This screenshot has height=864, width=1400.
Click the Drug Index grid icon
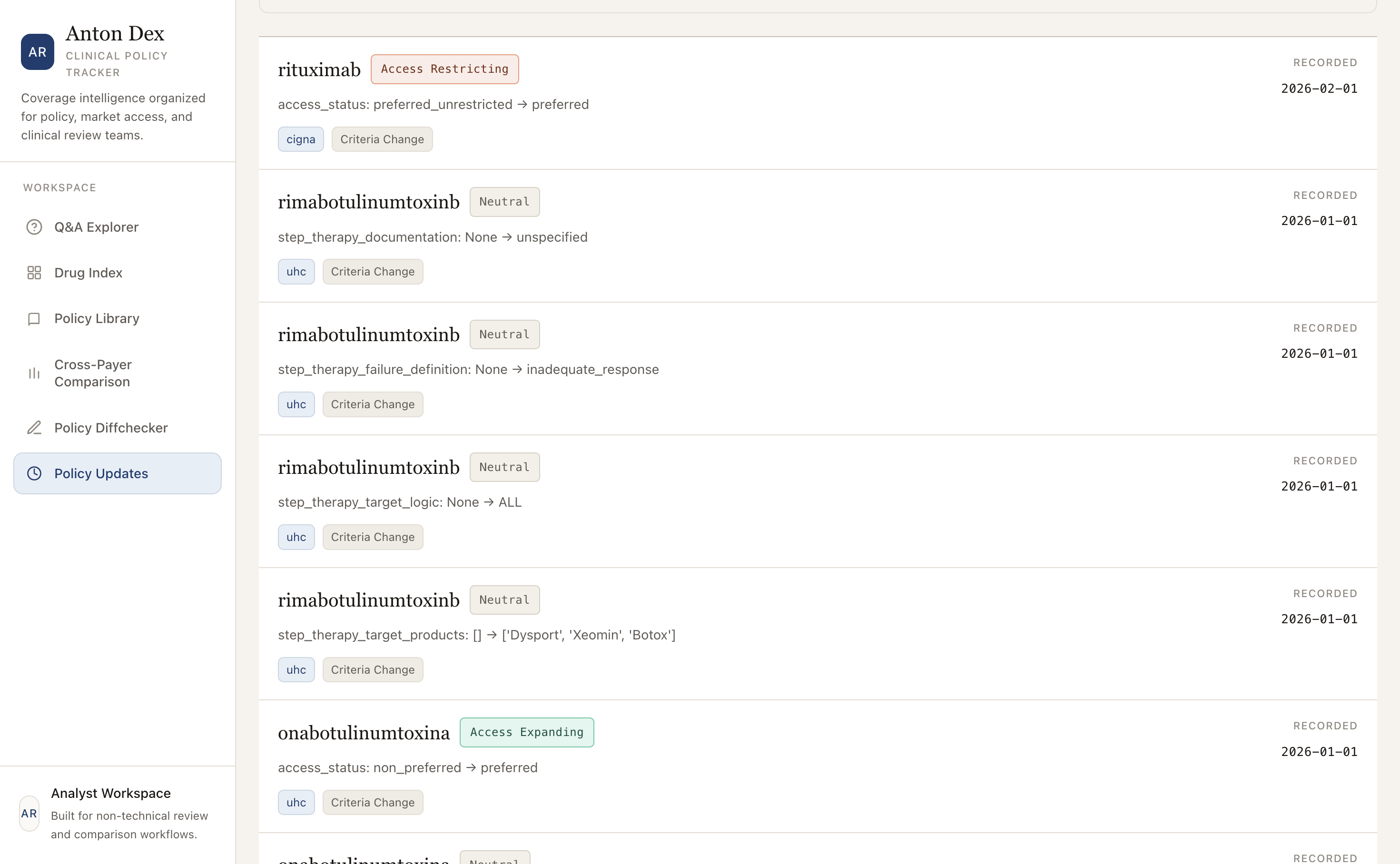(34, 273)
